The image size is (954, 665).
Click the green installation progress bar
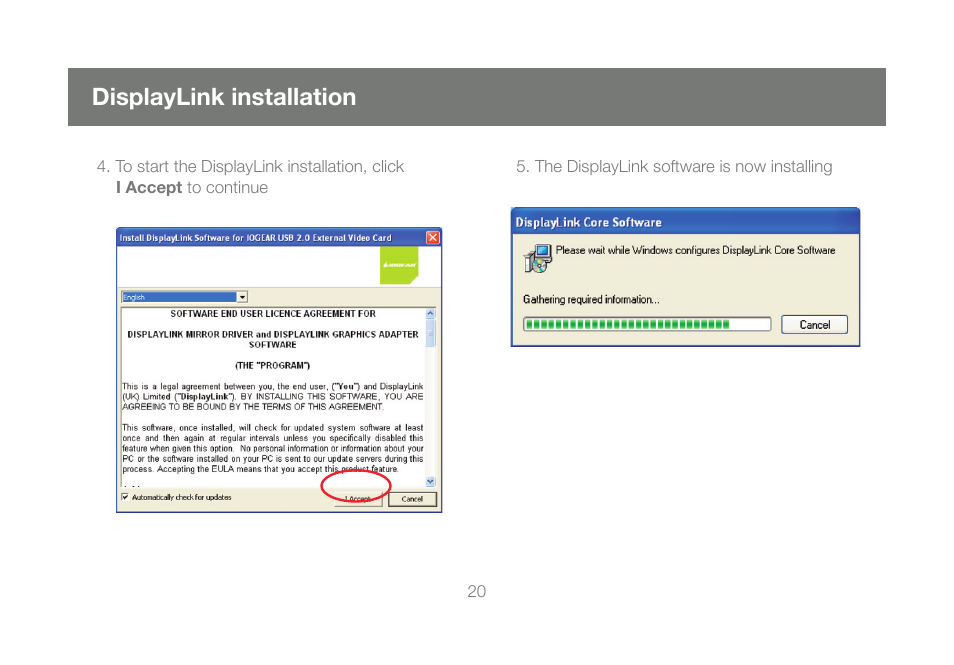[x=647, y=324]
